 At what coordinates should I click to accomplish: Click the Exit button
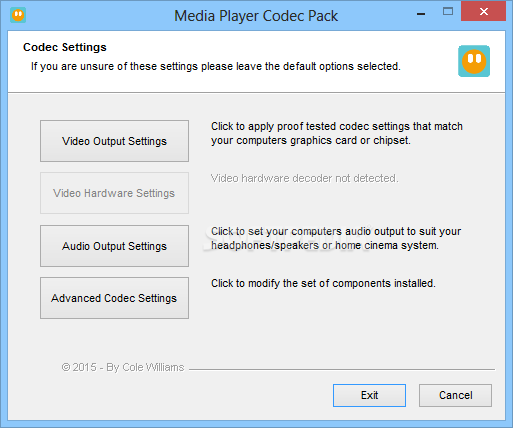tap(369, 395)
